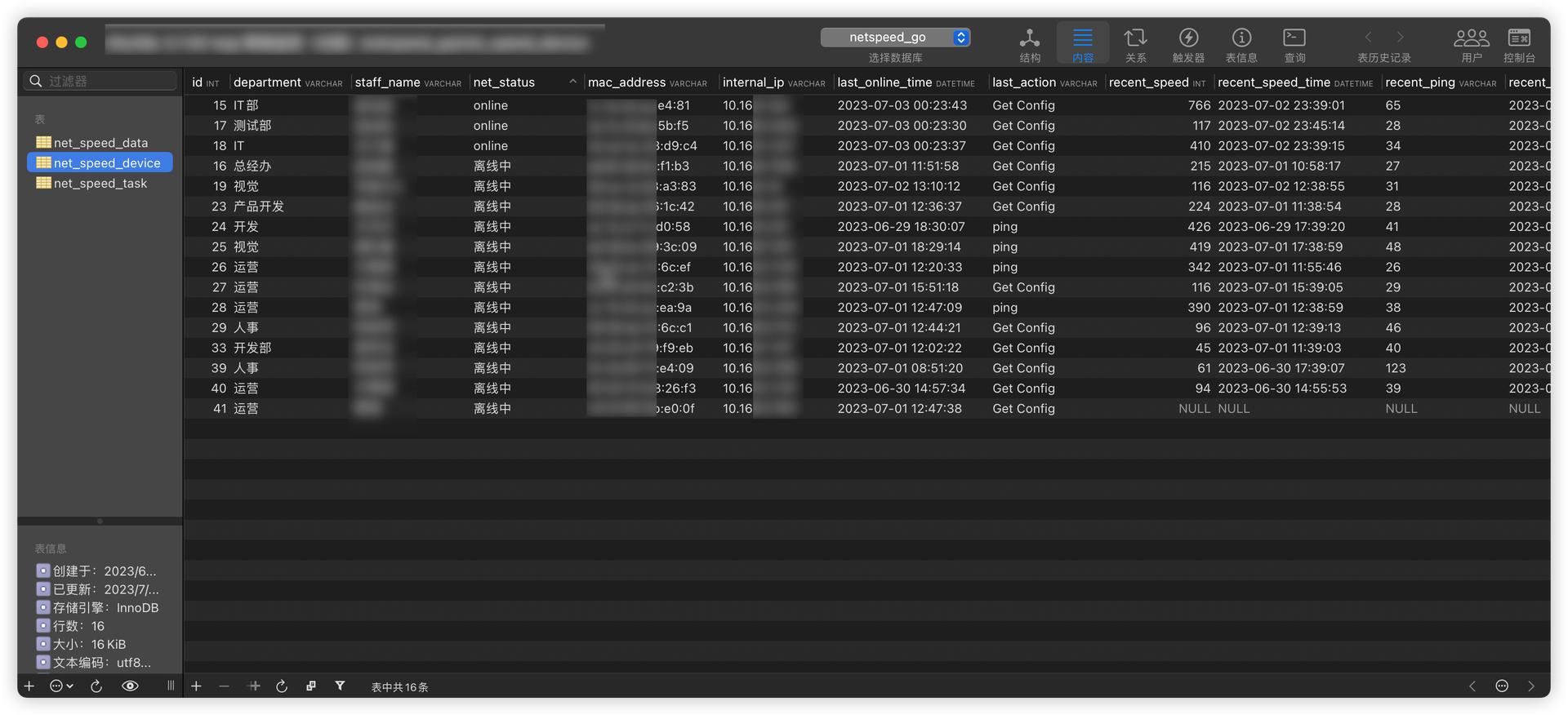Select the 内容 (Content) tab
The image size is (1568, 715).
(x=1083, y=44)
